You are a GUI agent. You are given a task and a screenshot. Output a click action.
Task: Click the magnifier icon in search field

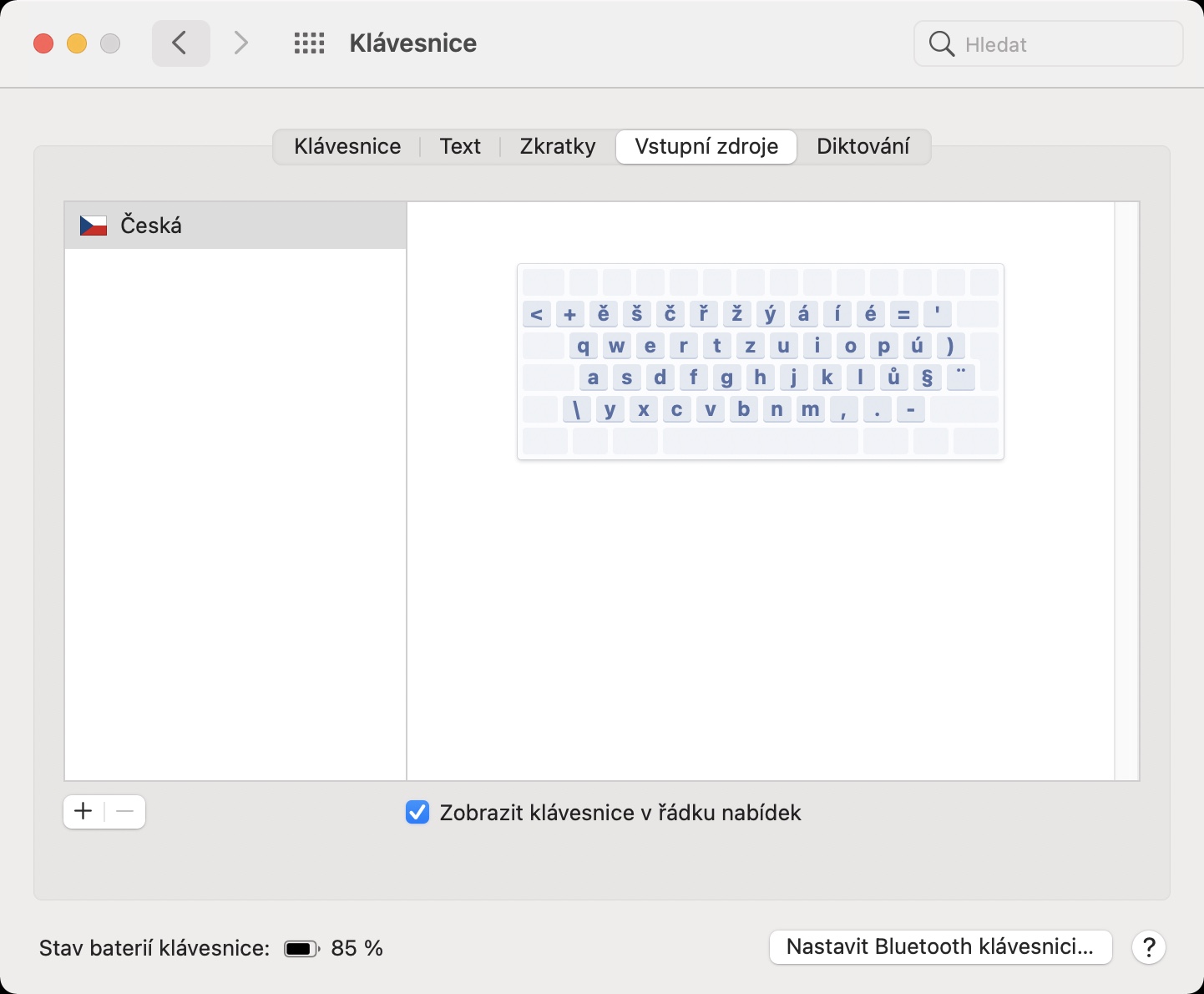[941, 44]
